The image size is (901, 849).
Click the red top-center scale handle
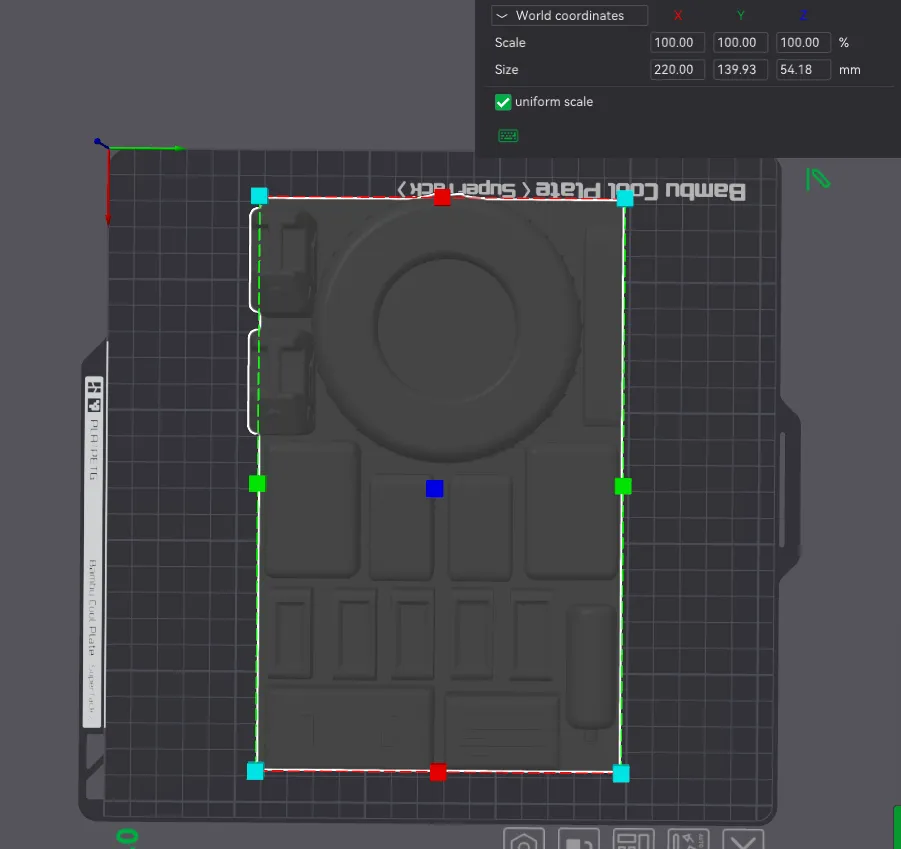442,198
